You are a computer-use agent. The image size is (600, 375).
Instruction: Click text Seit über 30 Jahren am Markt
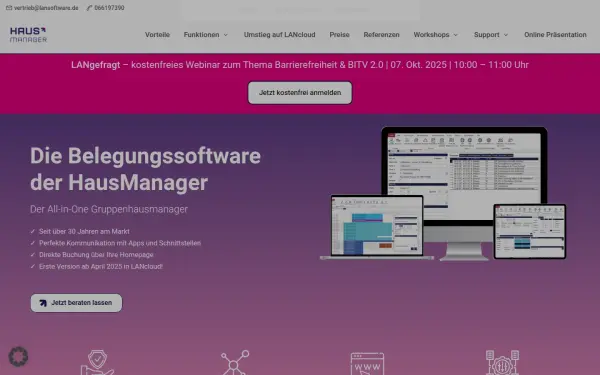84,232
